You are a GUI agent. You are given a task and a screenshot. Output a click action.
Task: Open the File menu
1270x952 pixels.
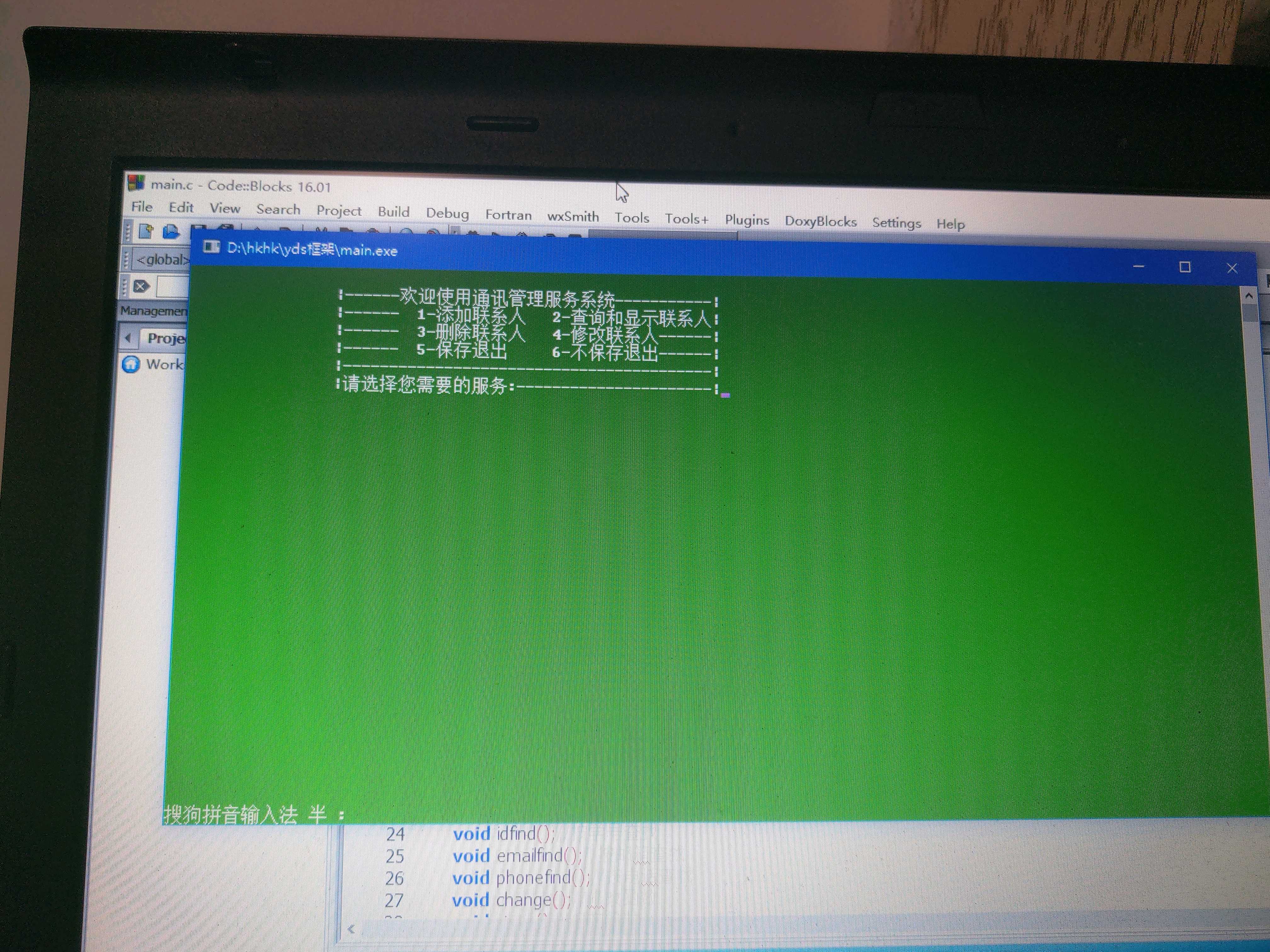(x=142, y=207)
